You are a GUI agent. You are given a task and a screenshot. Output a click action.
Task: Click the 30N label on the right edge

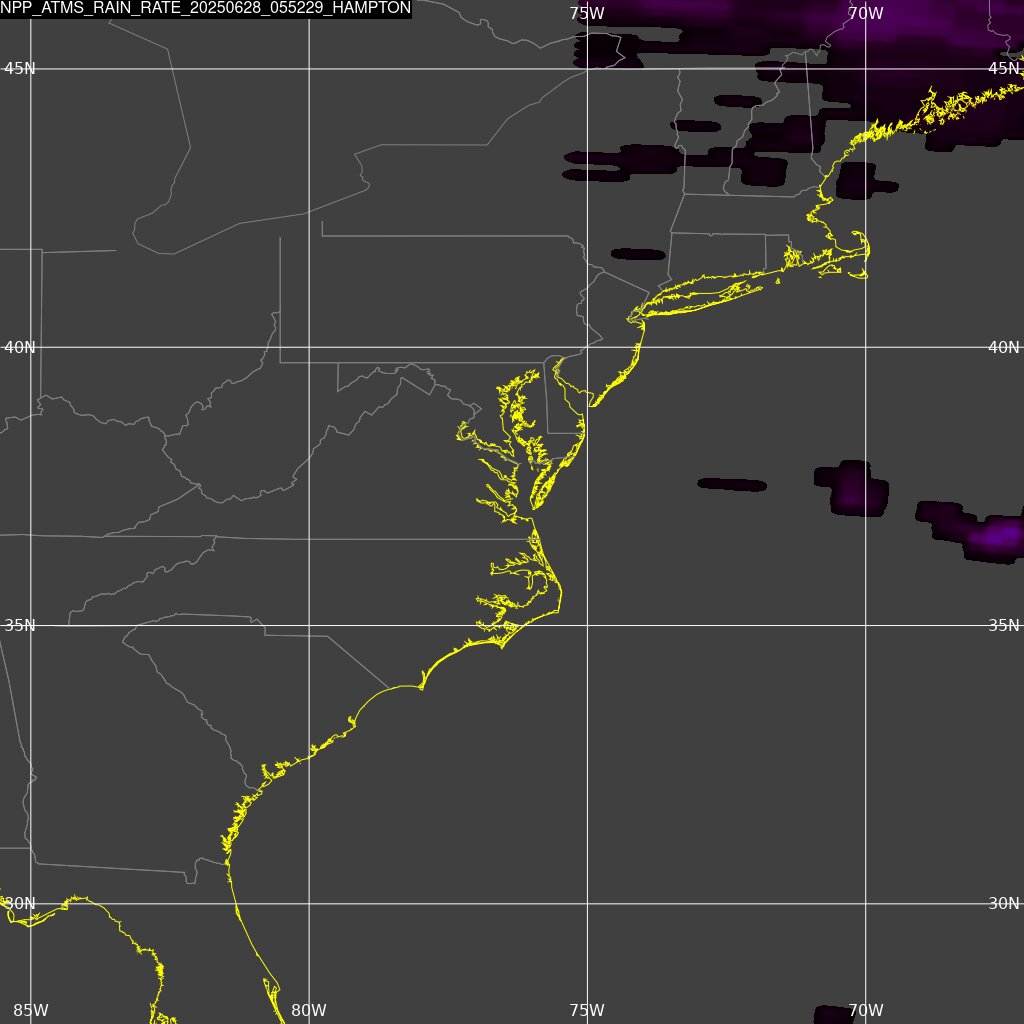coord(1004,903)
